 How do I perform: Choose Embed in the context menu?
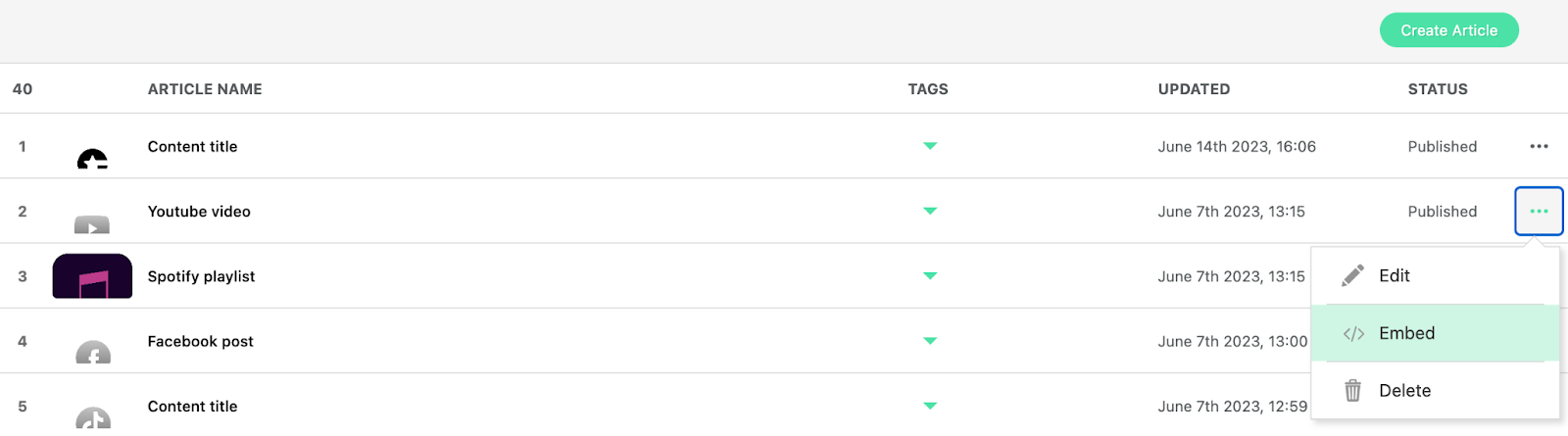coord(1406,333)
